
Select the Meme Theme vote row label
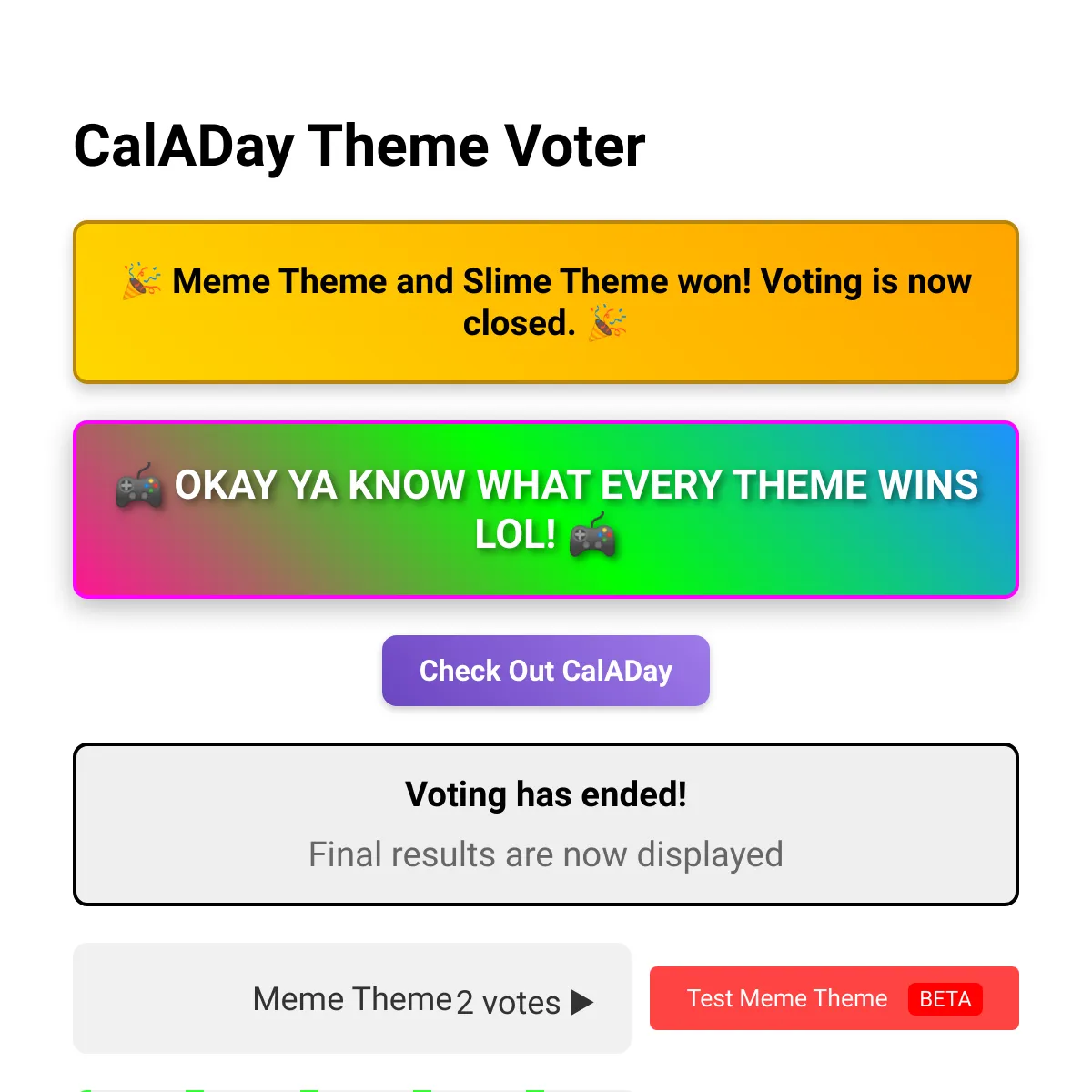click(353, 999)
